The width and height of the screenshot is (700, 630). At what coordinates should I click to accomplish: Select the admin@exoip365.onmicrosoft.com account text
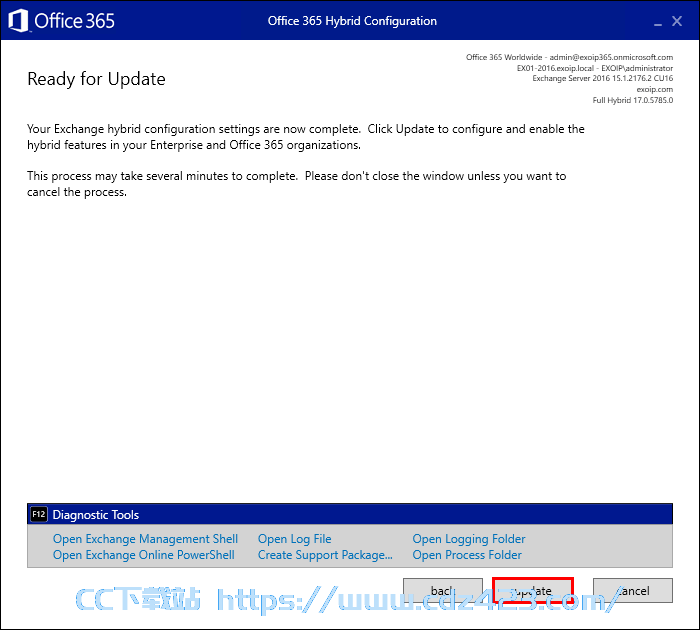click(611, 57)
